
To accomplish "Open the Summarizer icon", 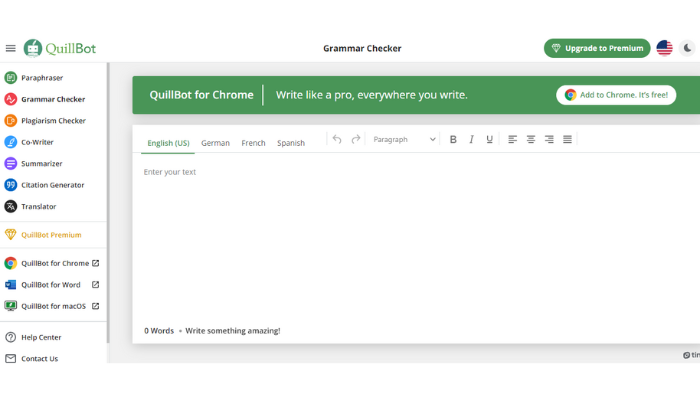I will (10, 163).
